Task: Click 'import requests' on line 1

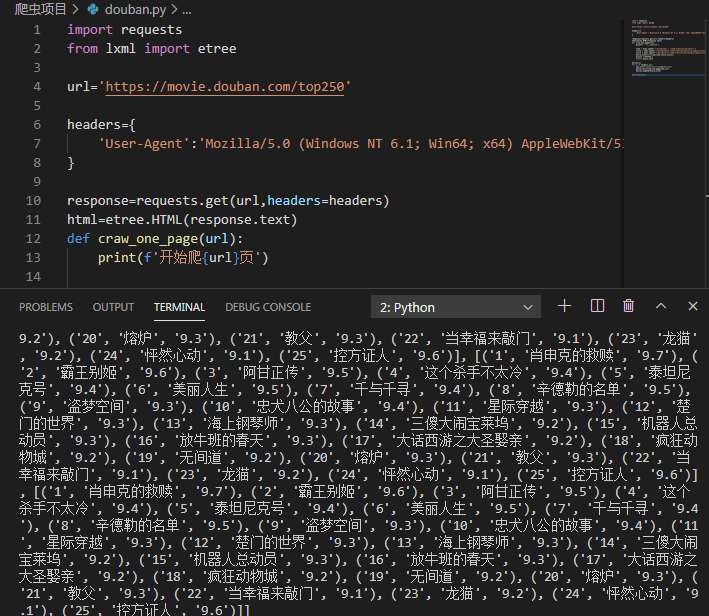Action: (124, 29)
